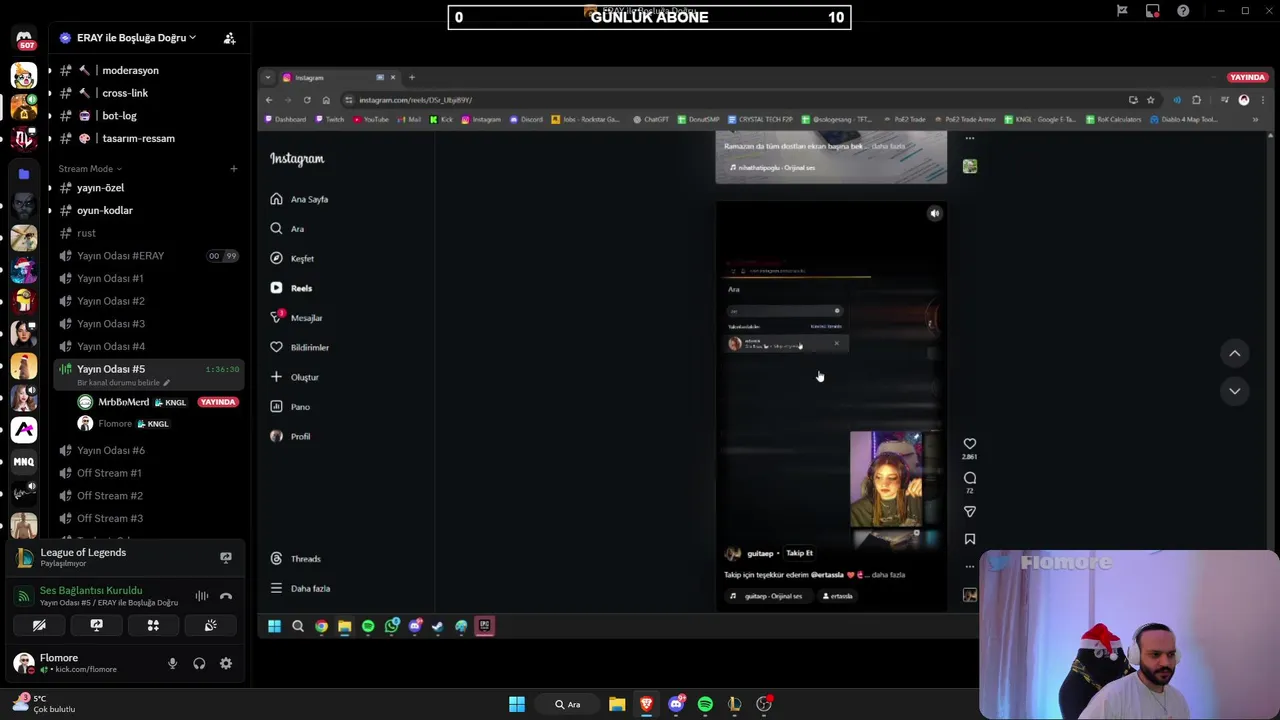1280x720 pixels.
Task: Reload the Instagram page in the browser
Action: click(x=307, y=100)
